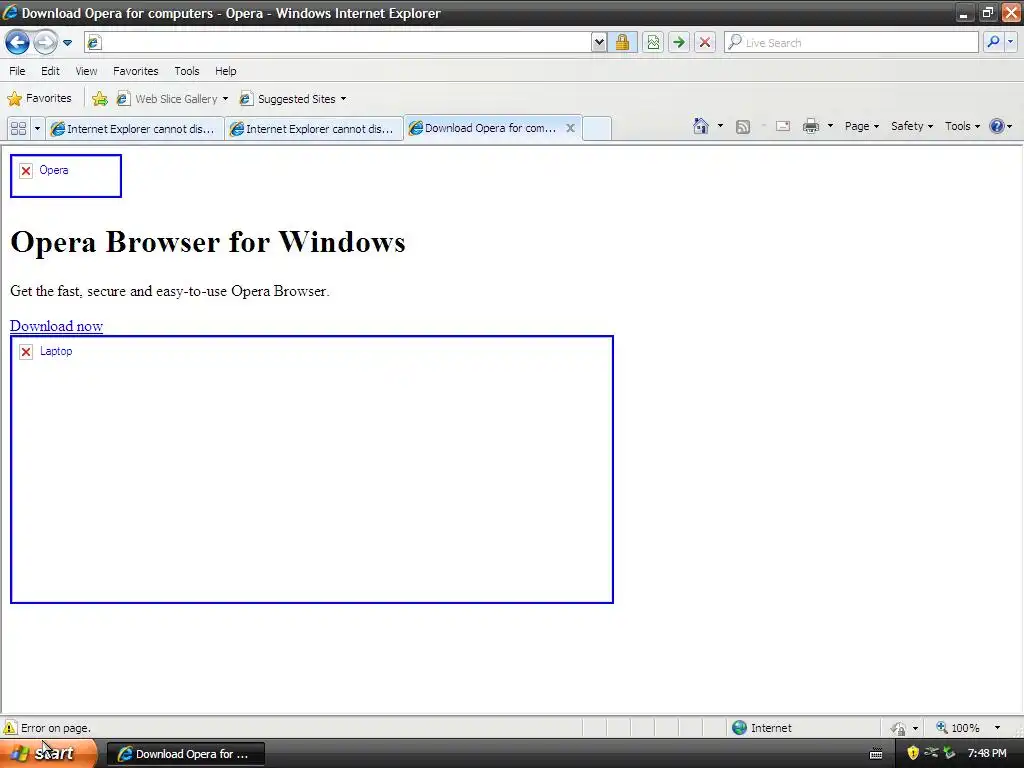Click the Back navigation arrow
Image resolution: width=1024 pixels, height=768 pixels.
click(18, 42)
